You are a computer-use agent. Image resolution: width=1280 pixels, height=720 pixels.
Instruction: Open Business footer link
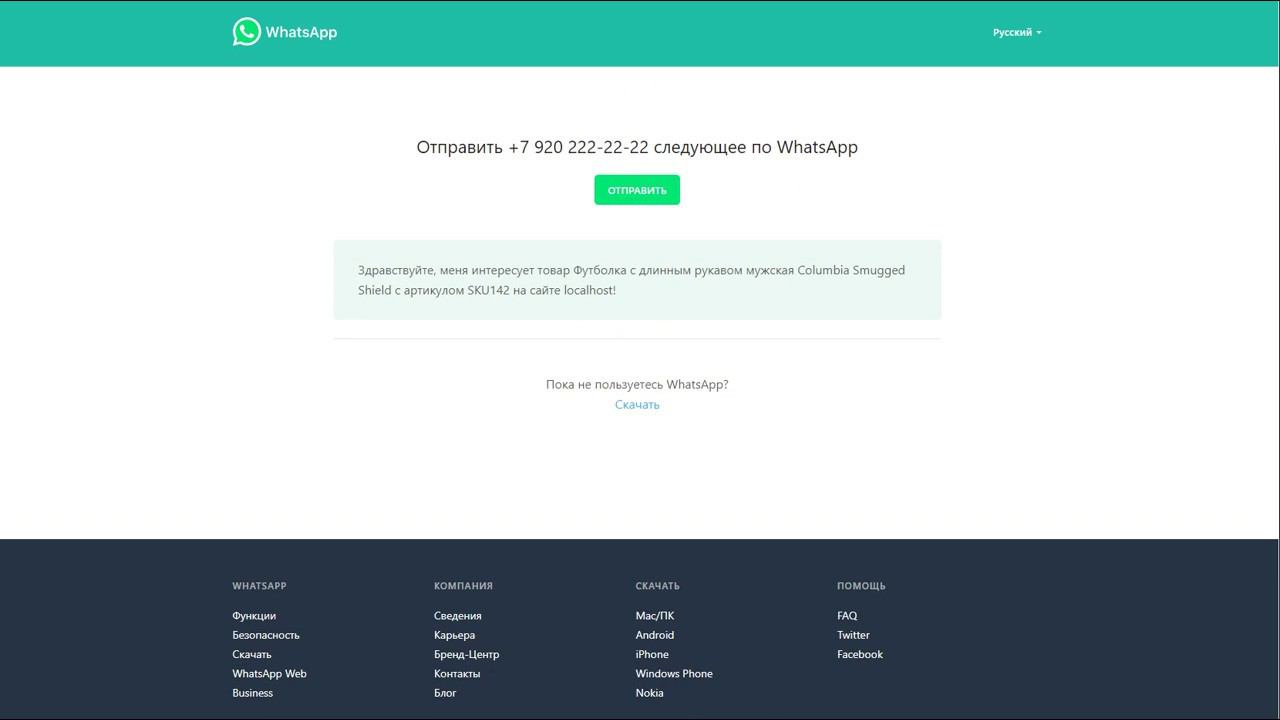tap(253, 693)
